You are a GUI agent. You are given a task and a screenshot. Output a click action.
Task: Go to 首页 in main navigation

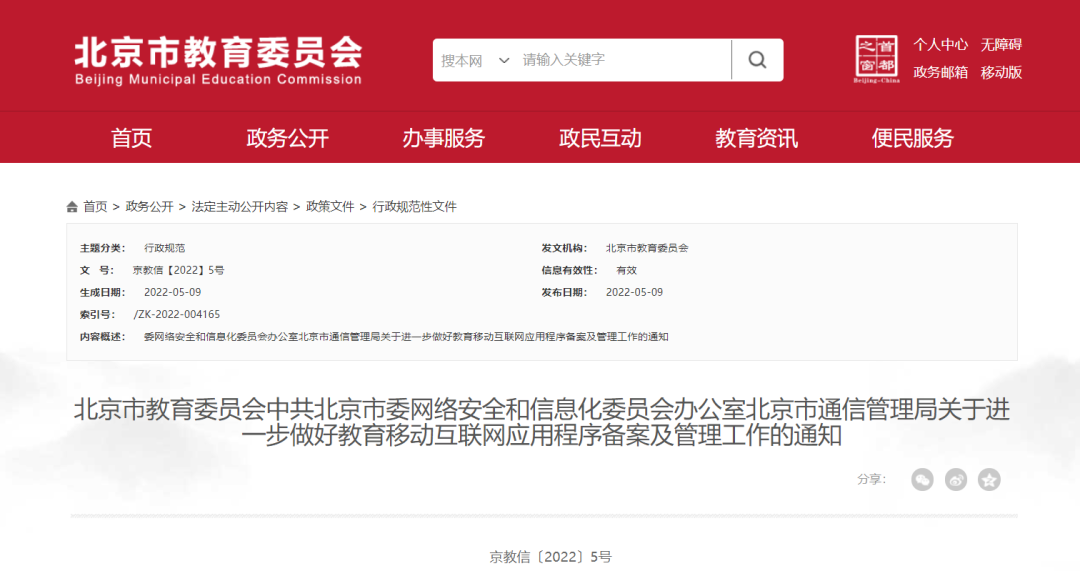[x=132, y=138]
